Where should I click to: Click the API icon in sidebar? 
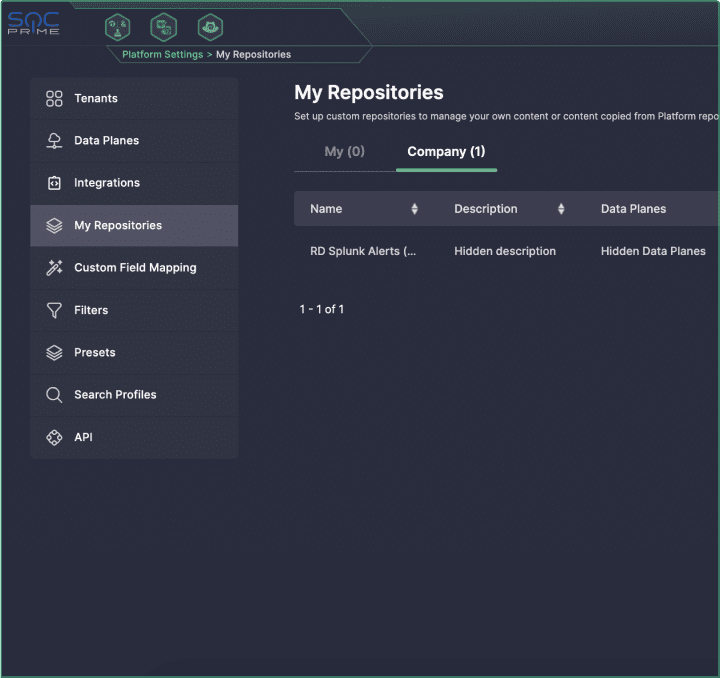point(54,437)
